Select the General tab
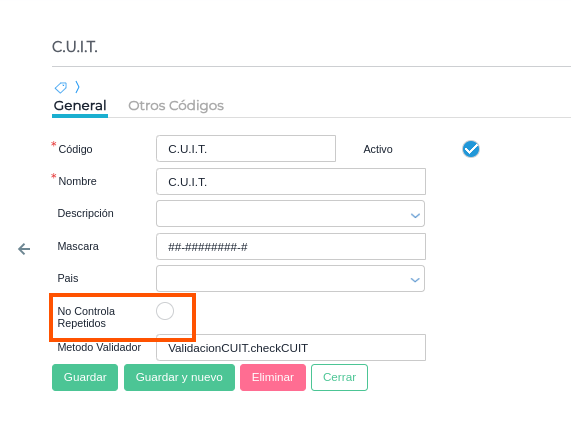Image resolution: width=571 pixels, height=442 pixels. coord(80,106)
